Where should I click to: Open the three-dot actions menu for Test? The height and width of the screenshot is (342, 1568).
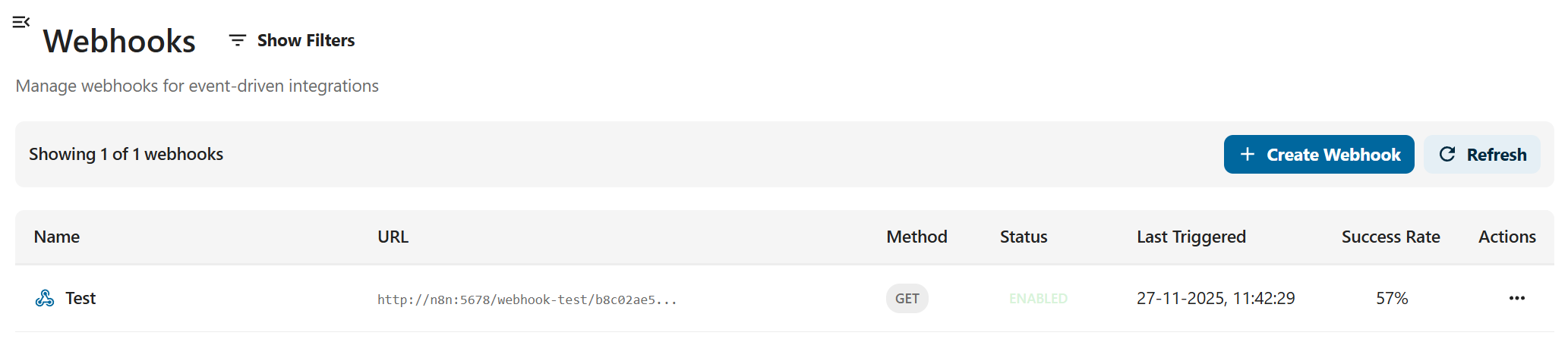tap(1516, 298)
